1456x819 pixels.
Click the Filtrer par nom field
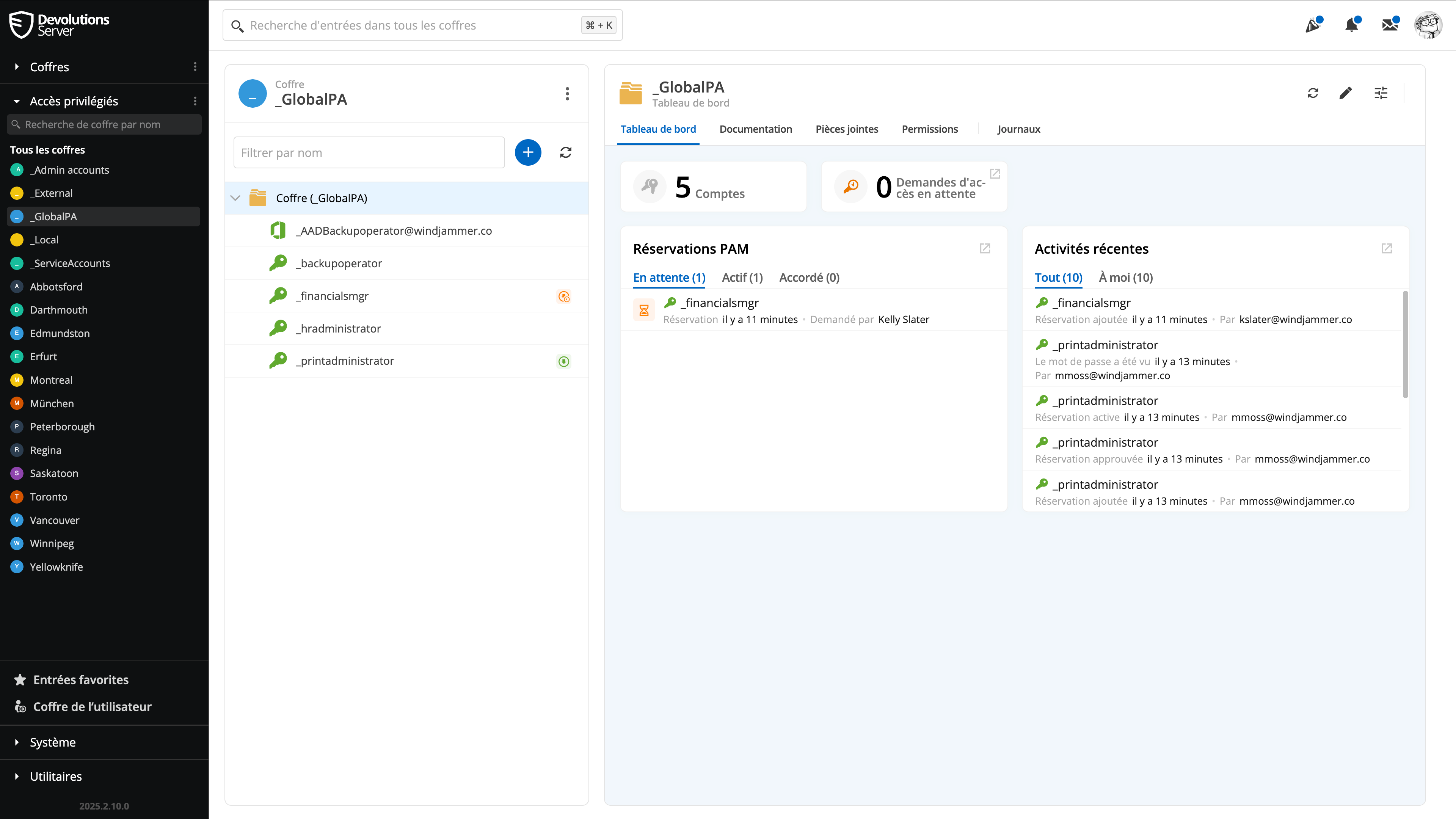[x=369, y=152]
